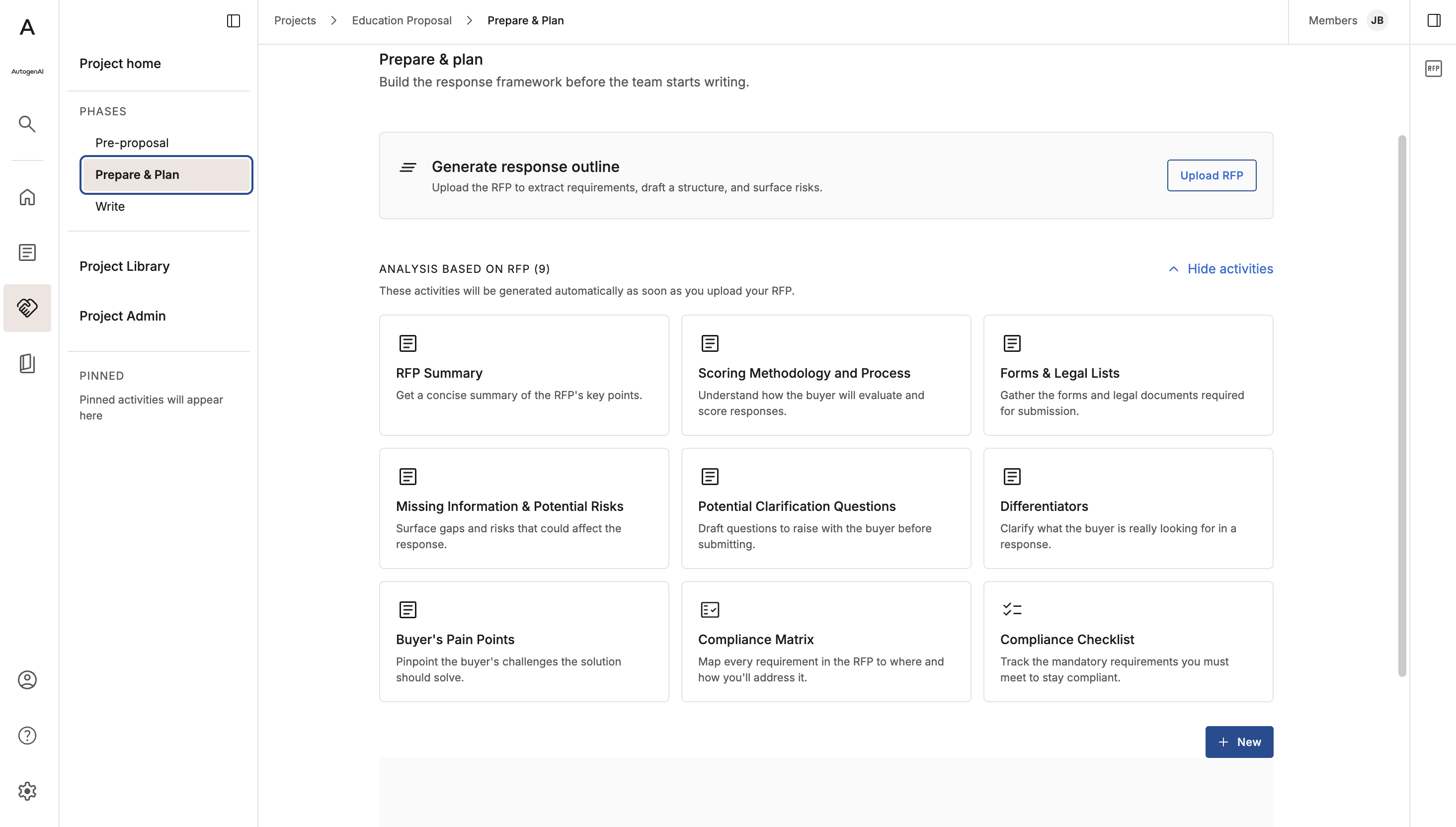Screen dimensions: 1456x827
Task: Toggle the right side panel icon
Action: (1434, 20)
